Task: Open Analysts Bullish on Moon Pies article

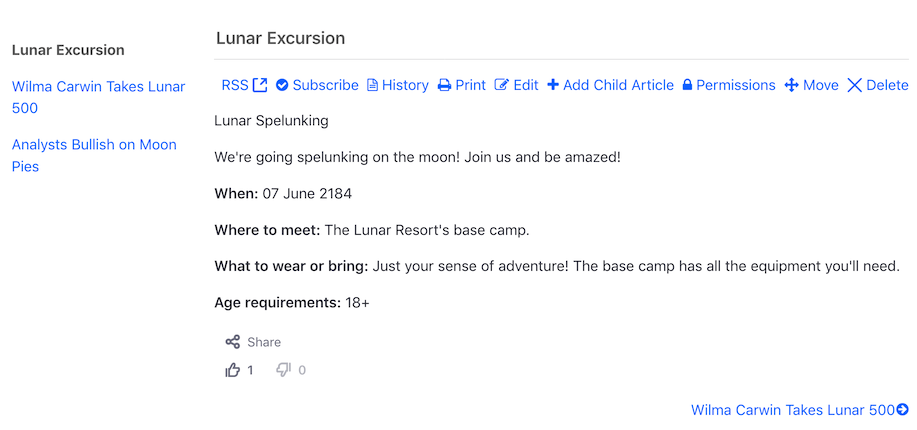Action: click(x=94, y=155)
